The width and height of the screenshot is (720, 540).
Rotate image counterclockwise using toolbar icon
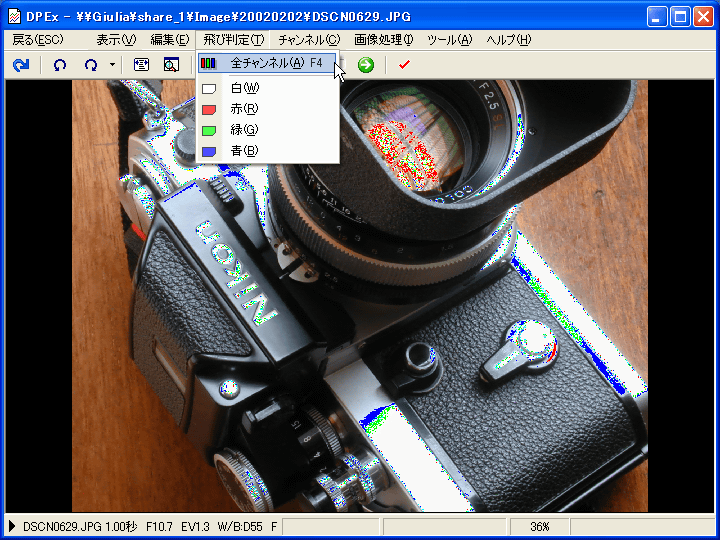61,65
